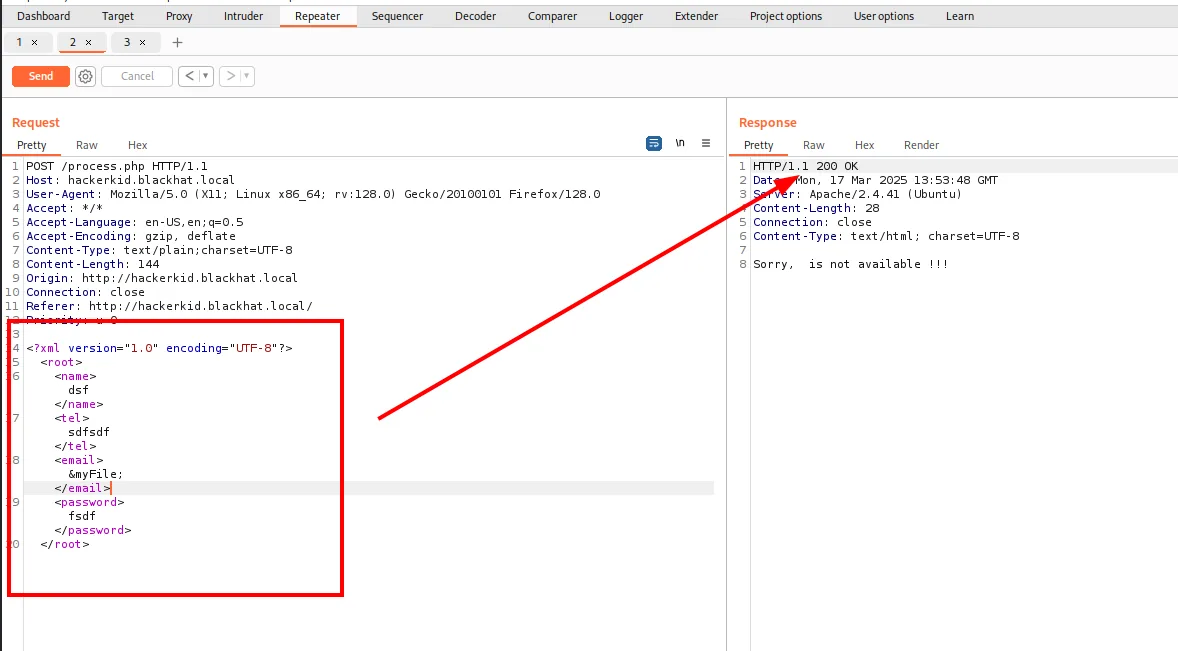Open the Intruder tab
Screen dimensions: 1178x651
tap(243, 16)
